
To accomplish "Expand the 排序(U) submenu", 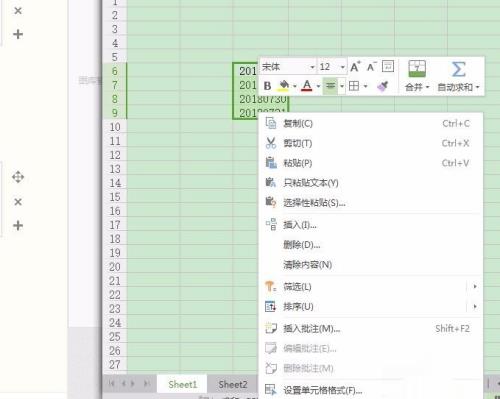I will pos(475,306).
